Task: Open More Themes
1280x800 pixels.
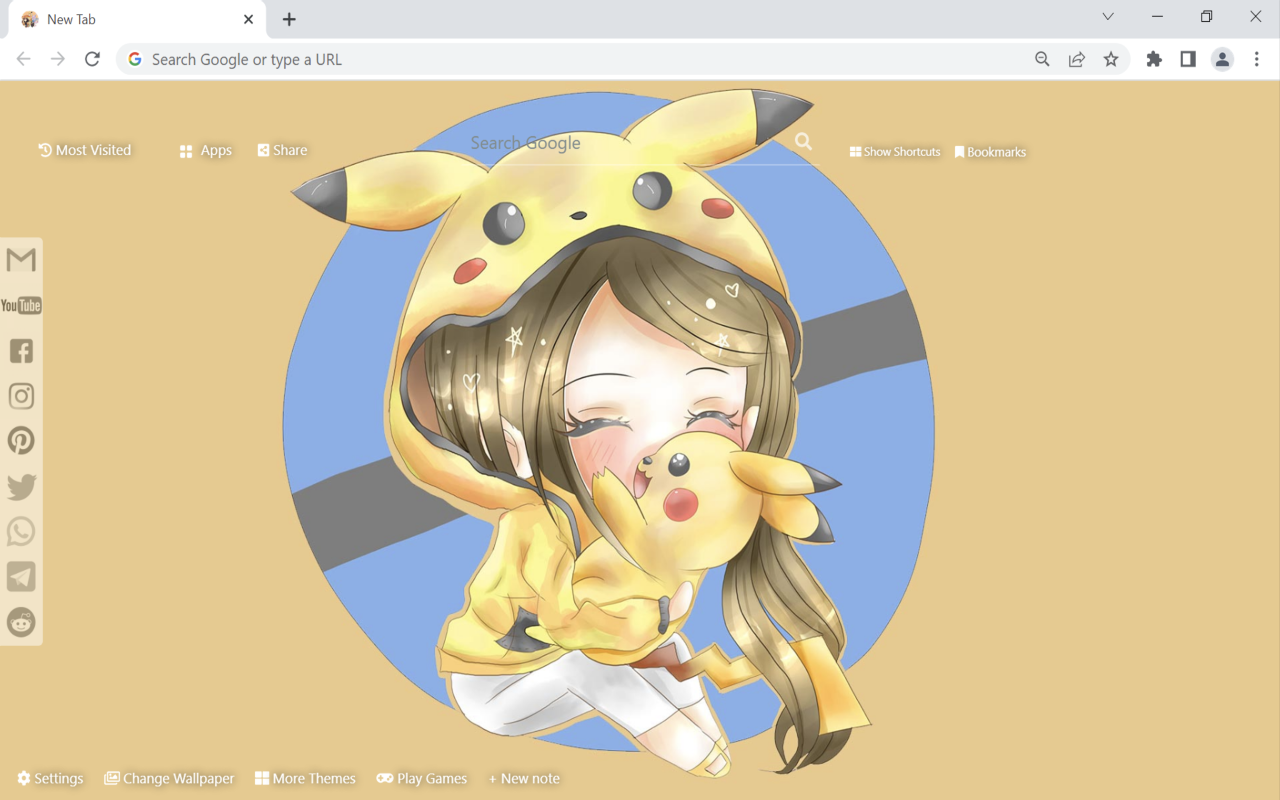Action: (305, 778)
